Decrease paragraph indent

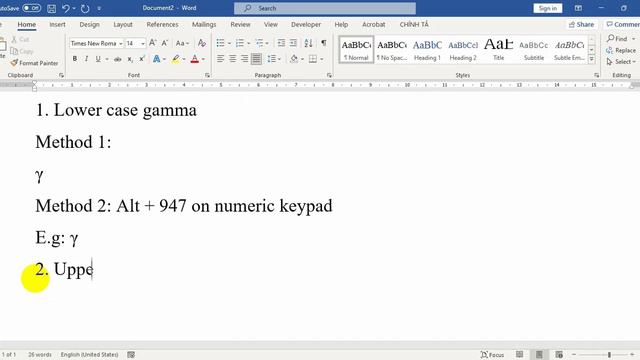point(281,43)
